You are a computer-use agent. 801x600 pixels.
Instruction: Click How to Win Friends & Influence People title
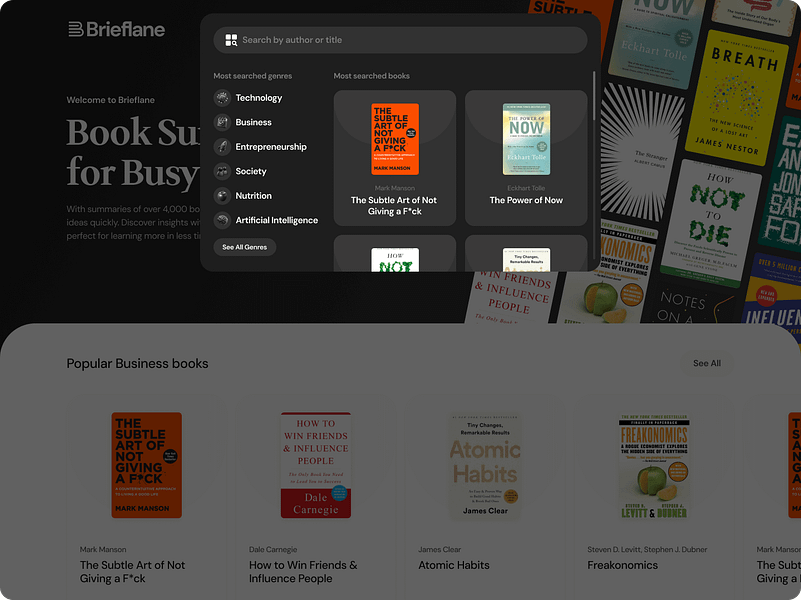(x=303, y=572)
